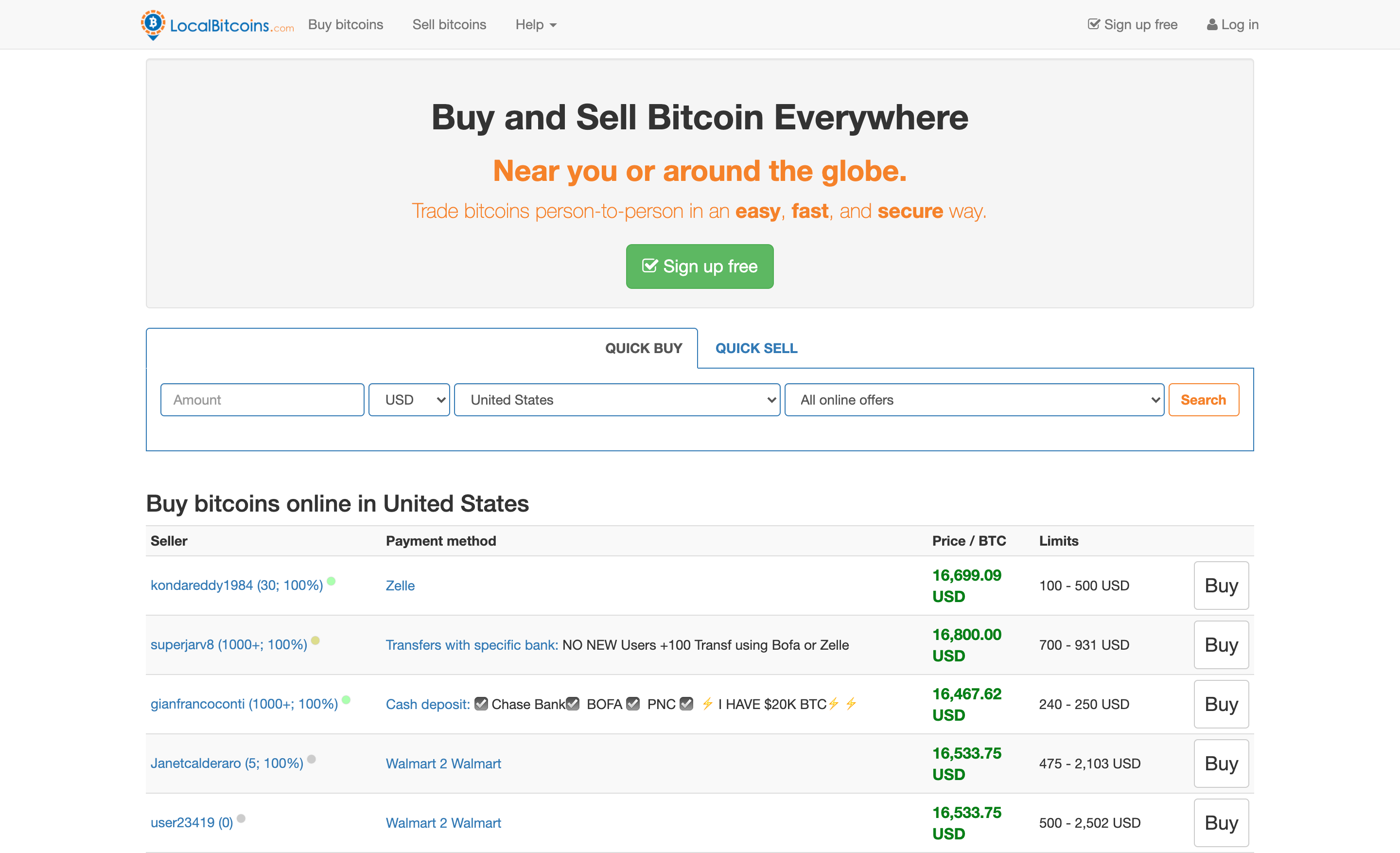This screenshot has height=853, width=1400.
Task: Click the person icon next to Log in
Action: pyautogui.click(x=1212, y=24)
